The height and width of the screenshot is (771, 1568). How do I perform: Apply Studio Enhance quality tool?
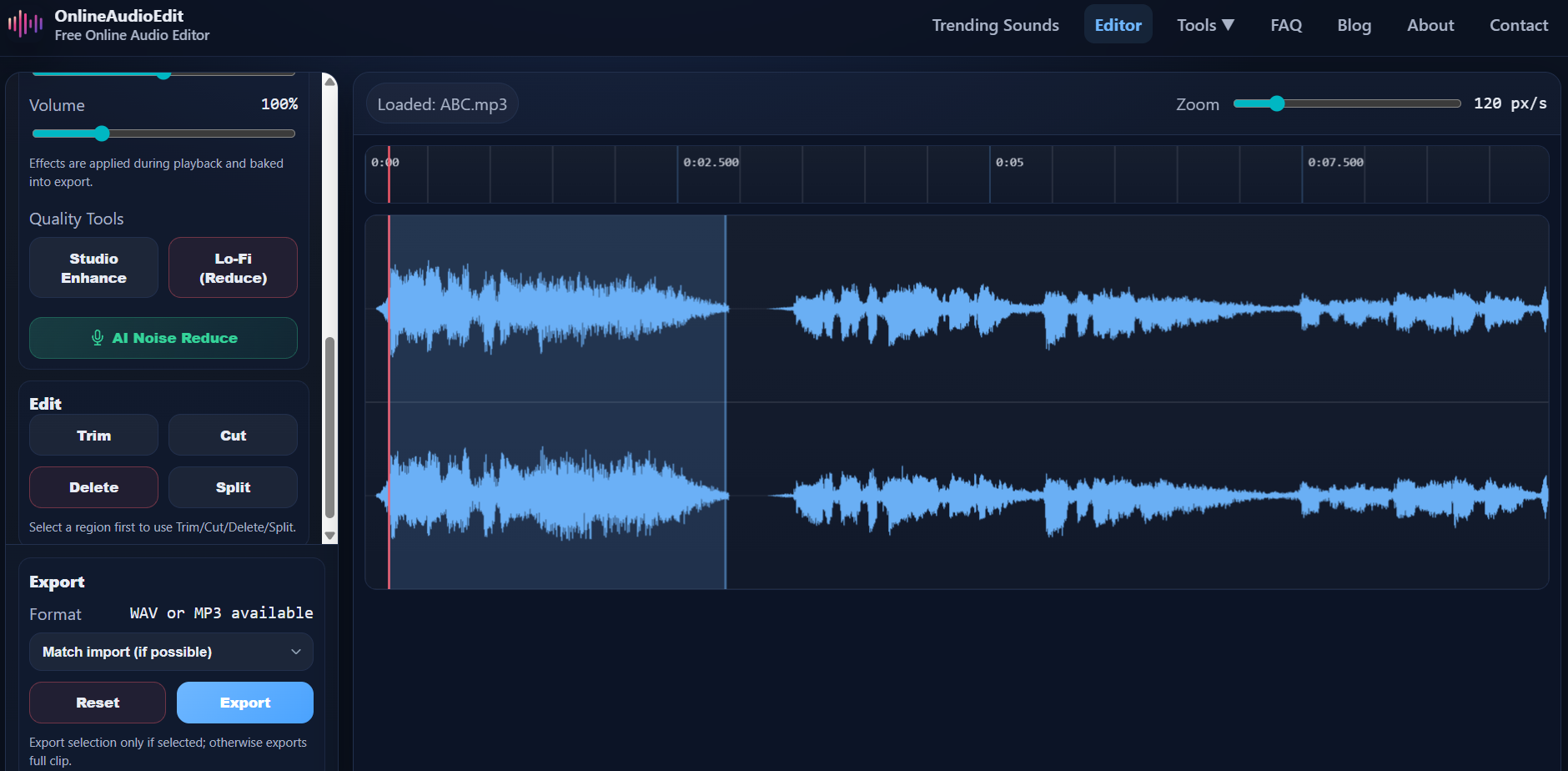click(93, 268)
